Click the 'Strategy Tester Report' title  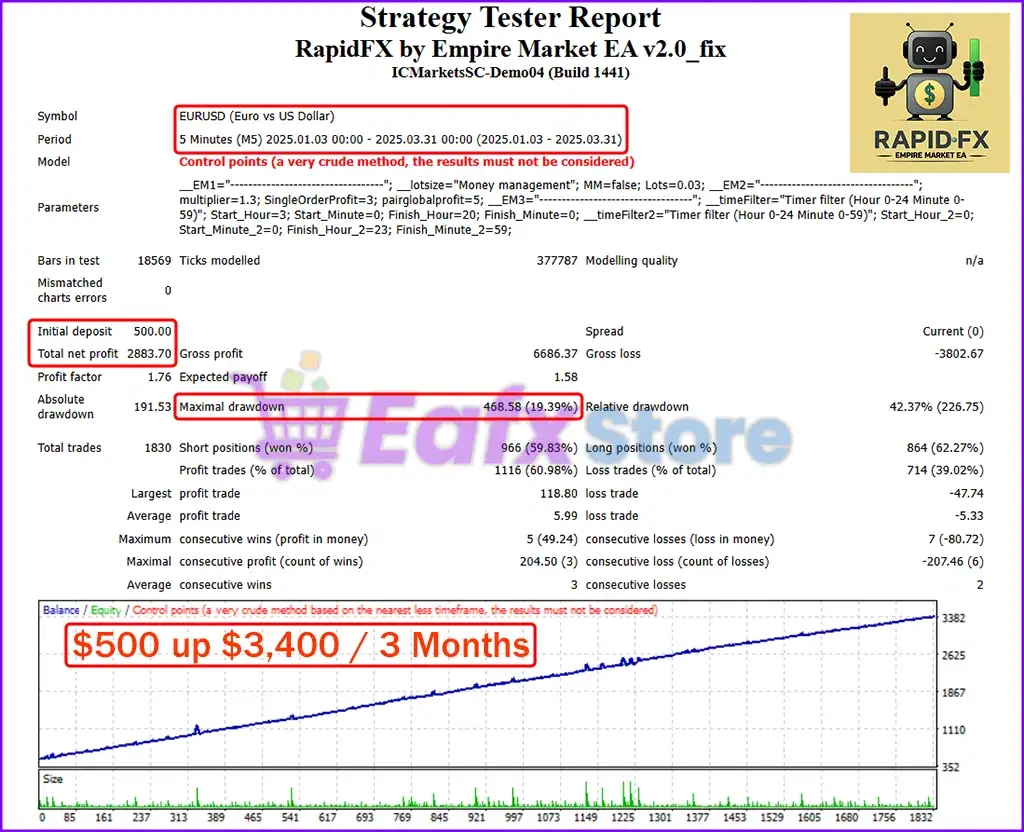510,18
